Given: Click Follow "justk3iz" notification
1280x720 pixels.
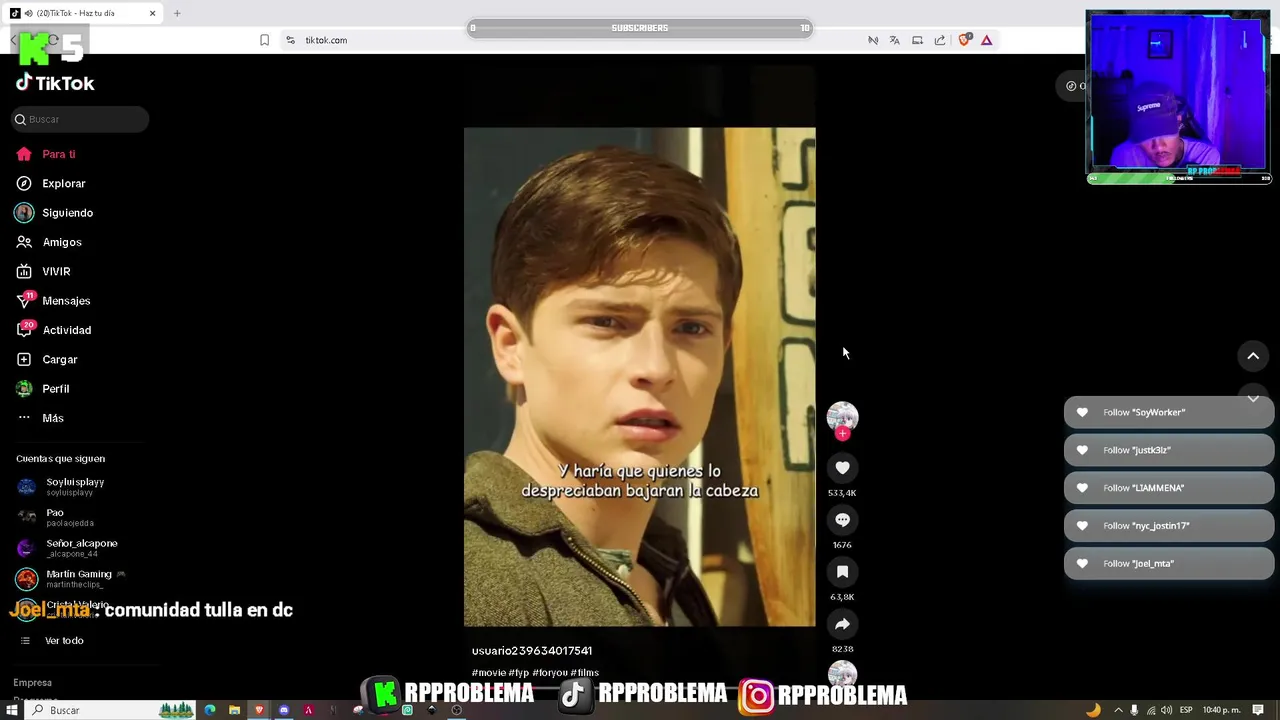Looking at the screenshot, I should [x=1169, y=450].
